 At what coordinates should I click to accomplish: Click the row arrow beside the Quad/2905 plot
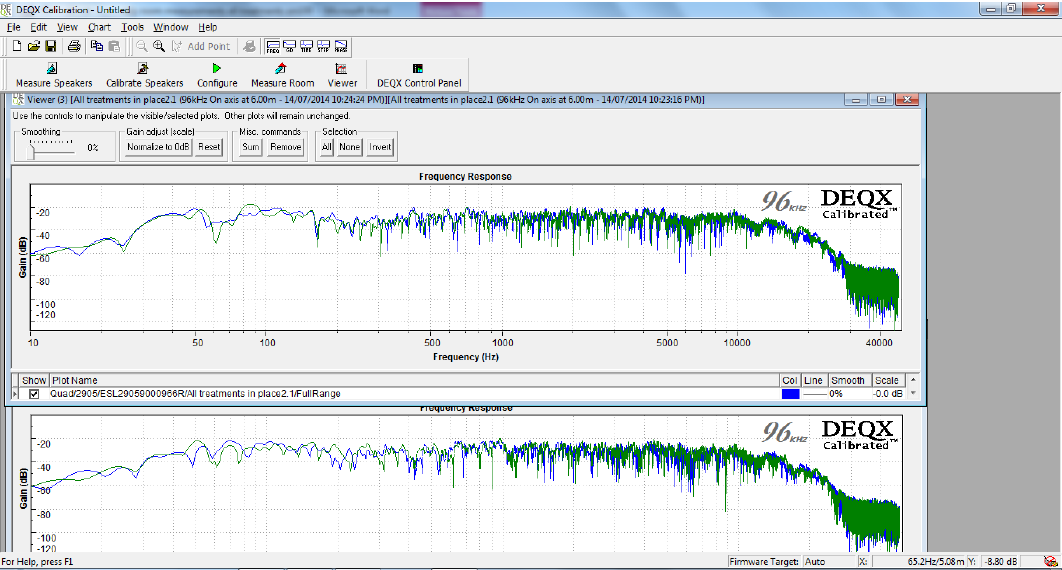[x=16, y=394]
